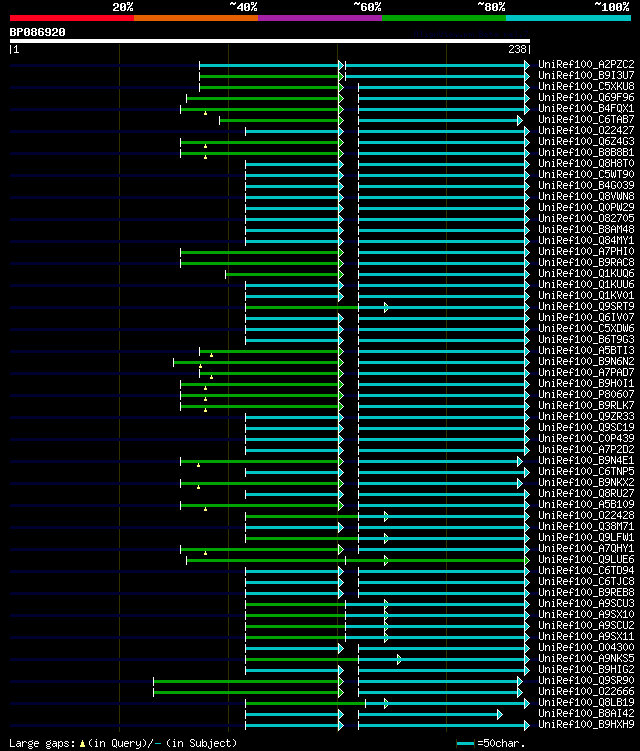Click the white query sequence bar

click(x=269, y=41)
